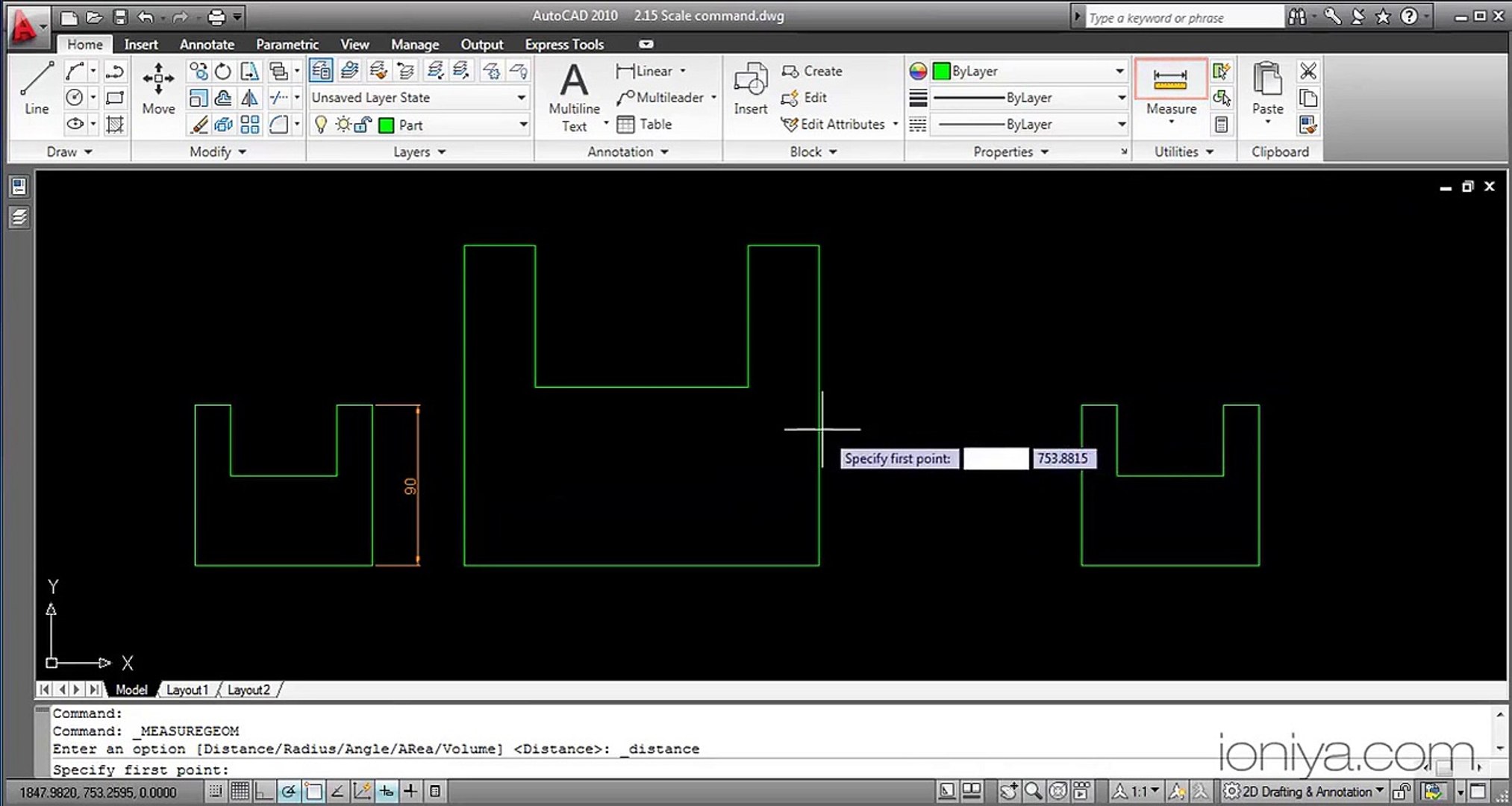Click the Table annotation tool

(x=646, y=125)
